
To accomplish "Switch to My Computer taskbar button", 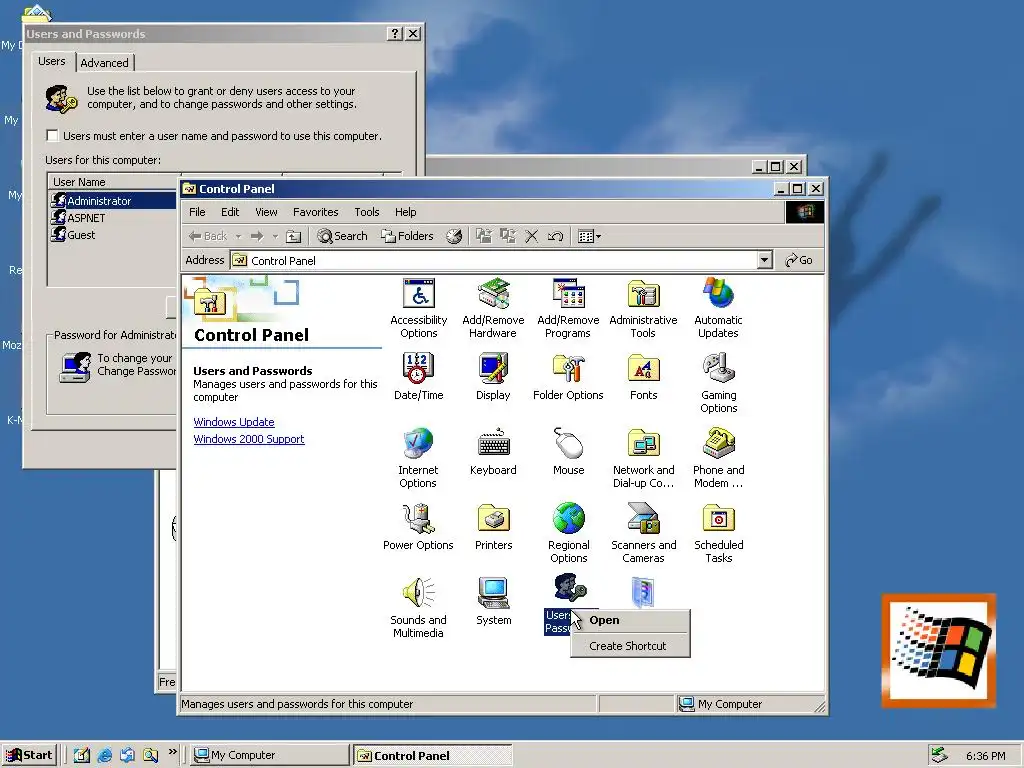I will [270, 755].
